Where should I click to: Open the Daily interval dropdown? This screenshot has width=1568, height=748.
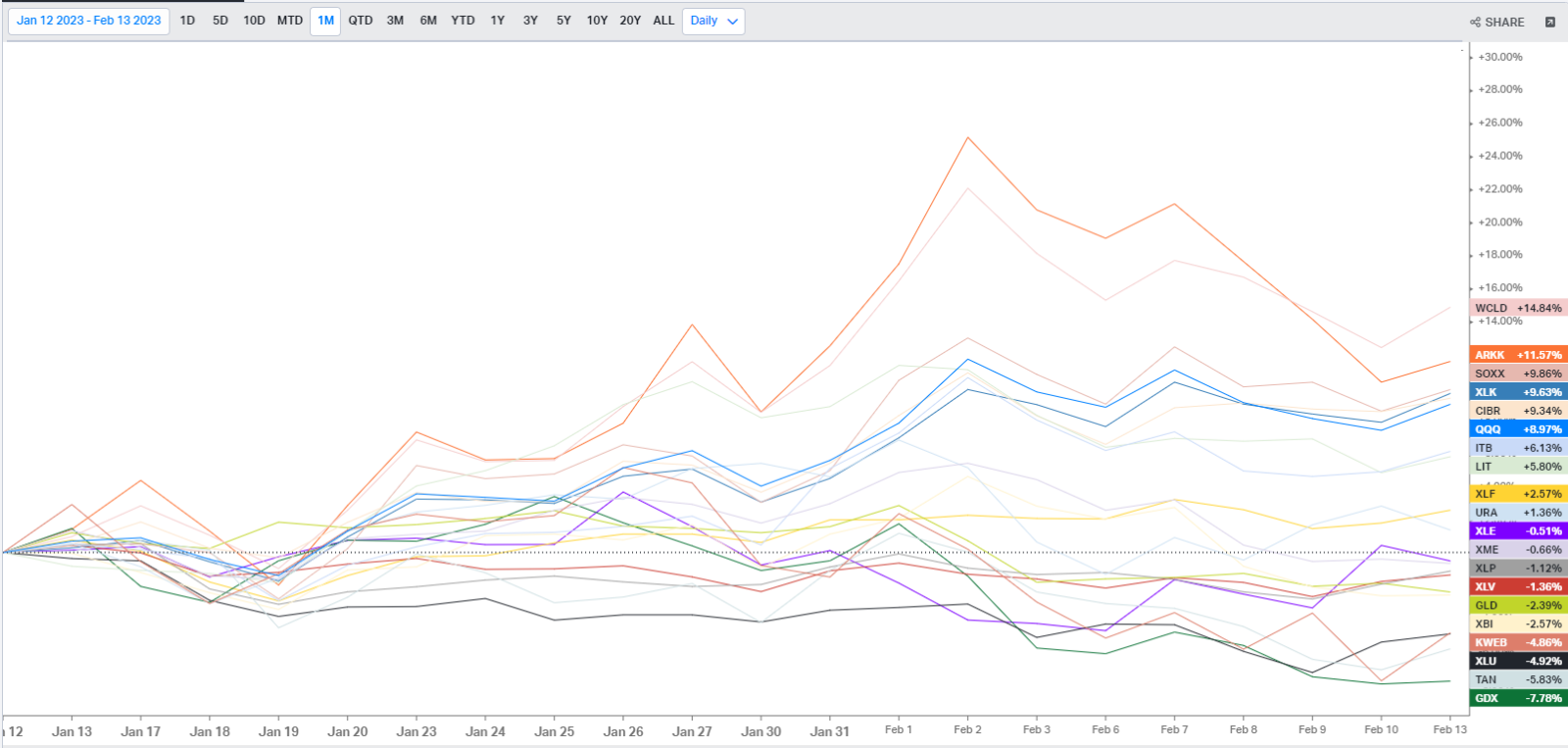[713, 21]
